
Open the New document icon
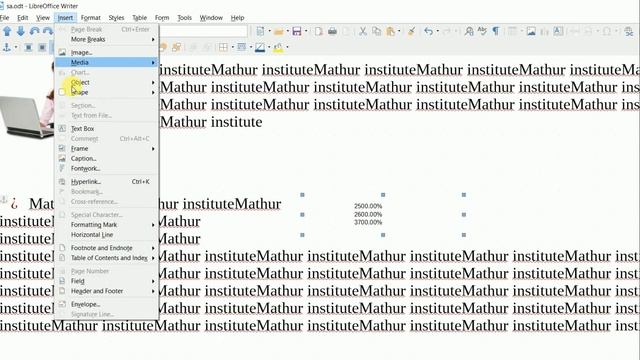(260, 31)
